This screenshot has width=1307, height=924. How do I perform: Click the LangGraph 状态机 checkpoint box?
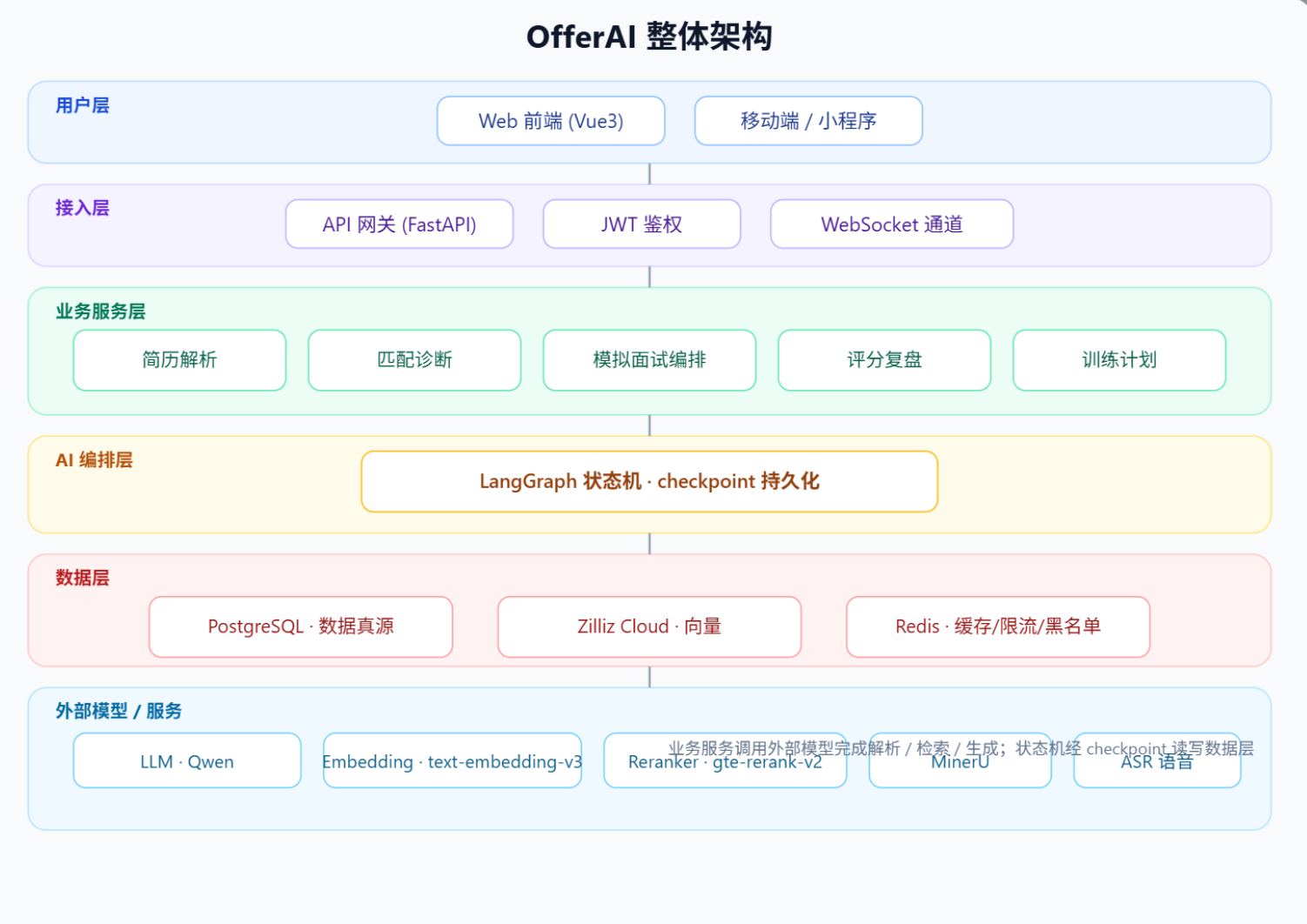click(650, 481)
